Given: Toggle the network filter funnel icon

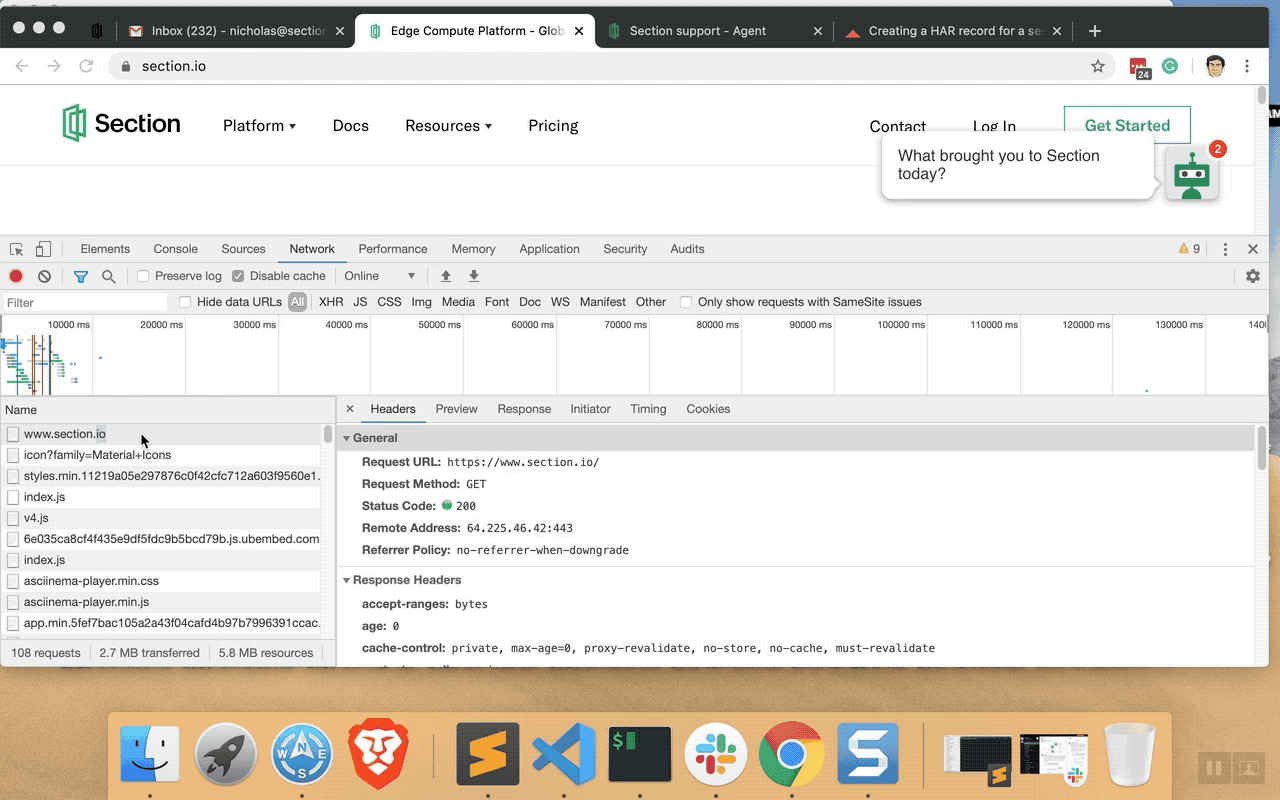Looking at the screenshot, I should click(81, 276).
